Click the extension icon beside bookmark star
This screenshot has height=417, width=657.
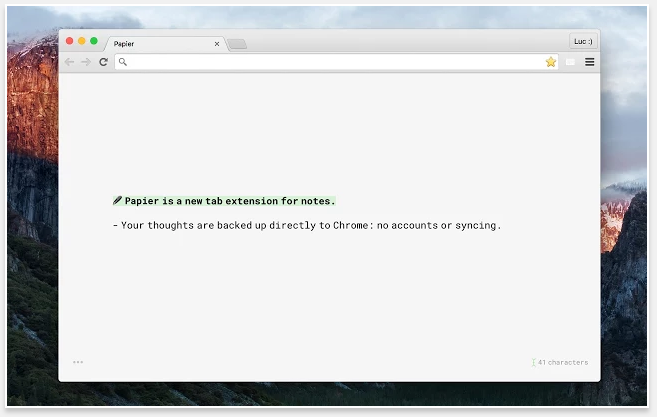(570, 62)
